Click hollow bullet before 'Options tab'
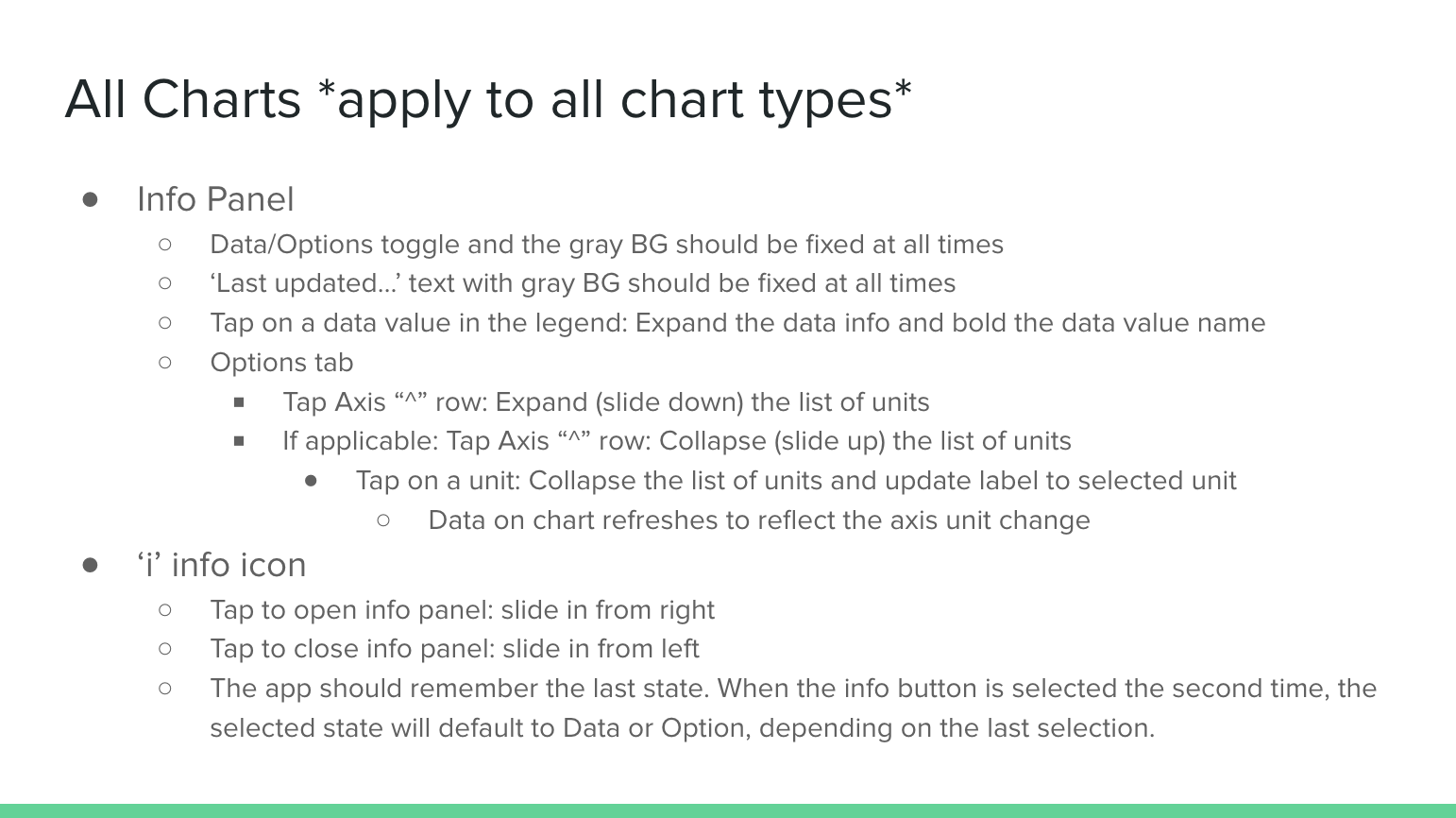The height and width of the screenshot is (818, 1456). 165,363
